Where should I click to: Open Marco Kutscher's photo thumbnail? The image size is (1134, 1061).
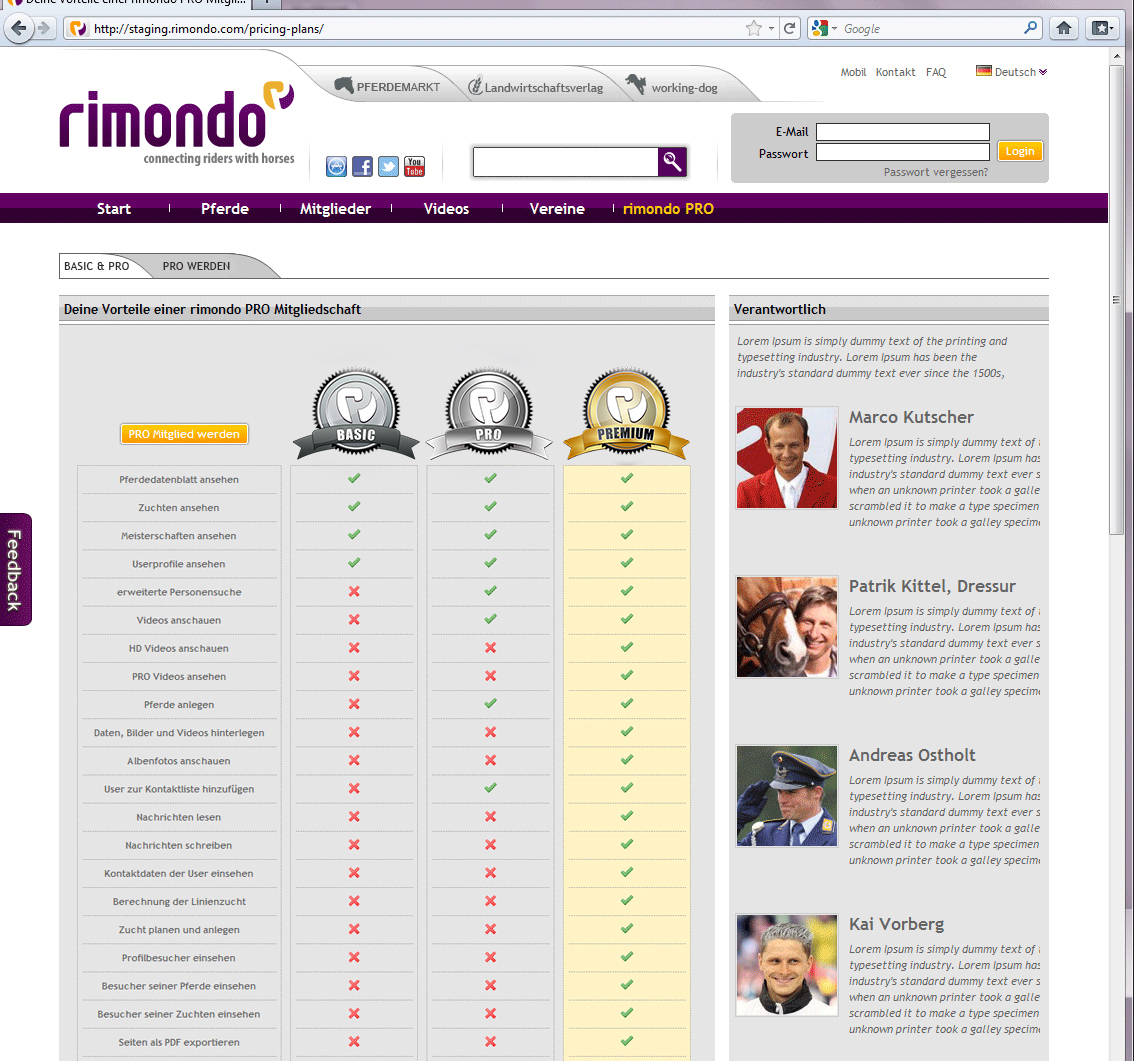pos(787,458)
